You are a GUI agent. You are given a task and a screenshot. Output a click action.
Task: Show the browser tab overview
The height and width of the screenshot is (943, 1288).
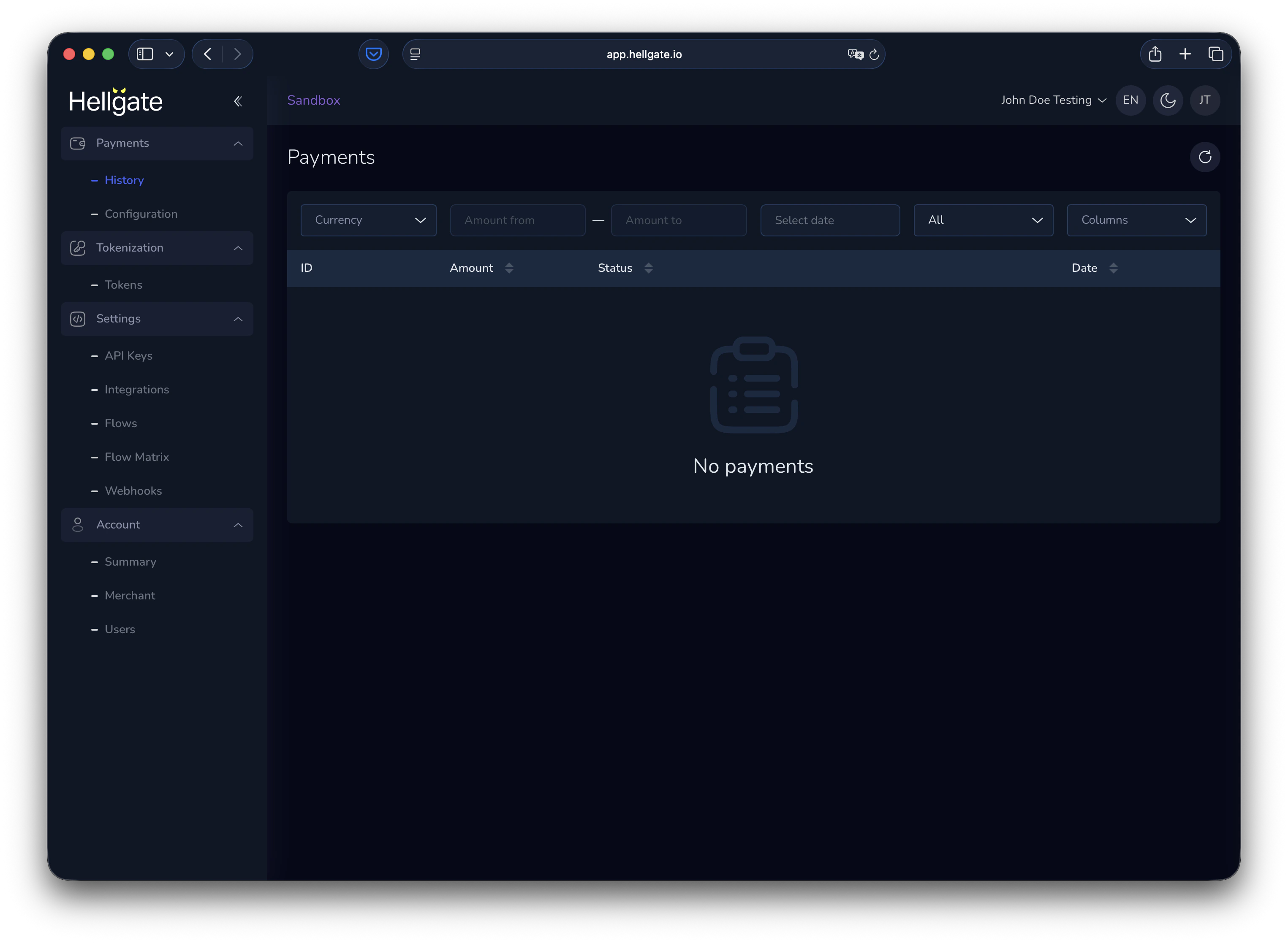click(x=1215, y=54)
